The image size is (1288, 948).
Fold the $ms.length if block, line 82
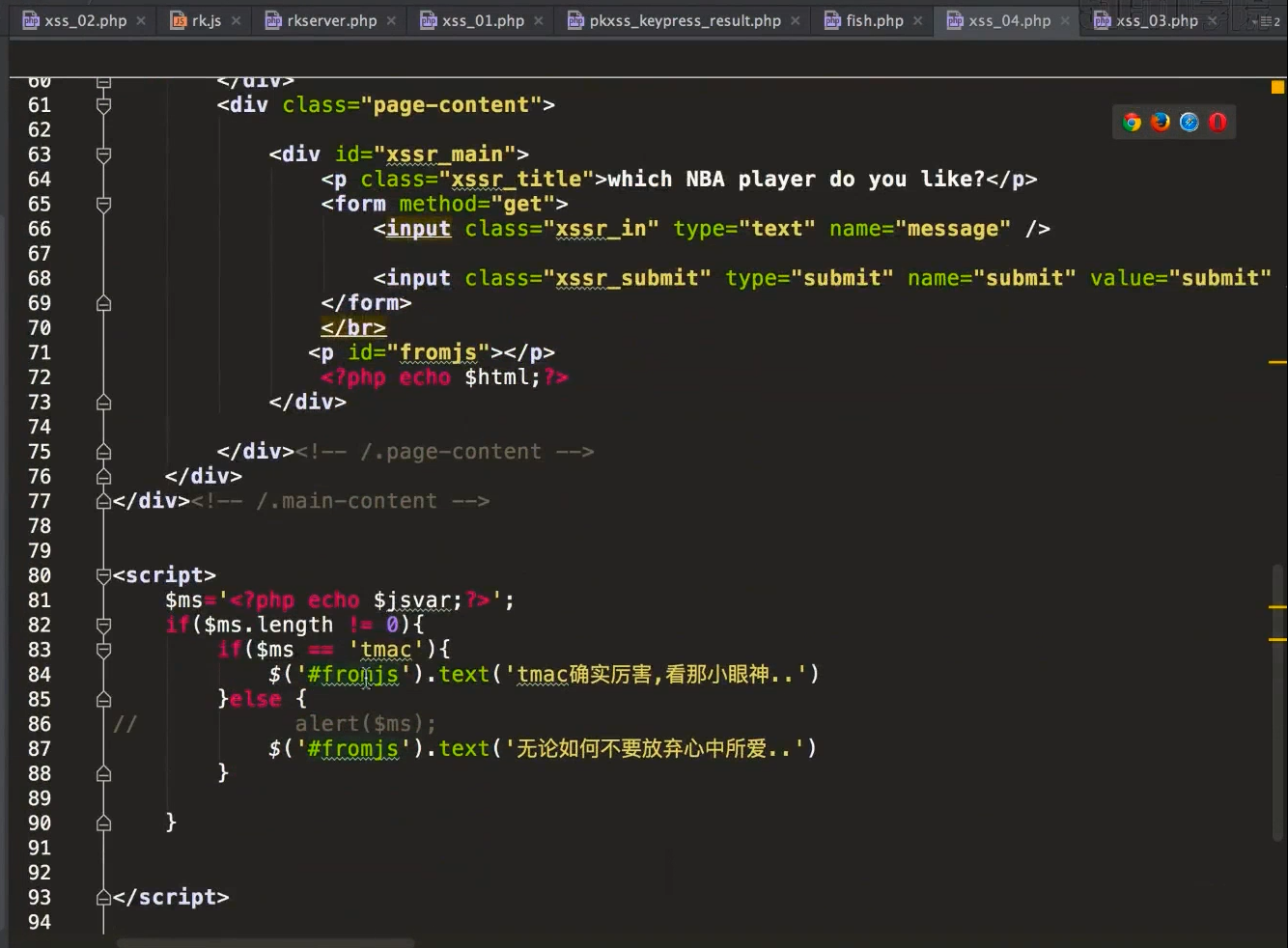tap(103, 626)
